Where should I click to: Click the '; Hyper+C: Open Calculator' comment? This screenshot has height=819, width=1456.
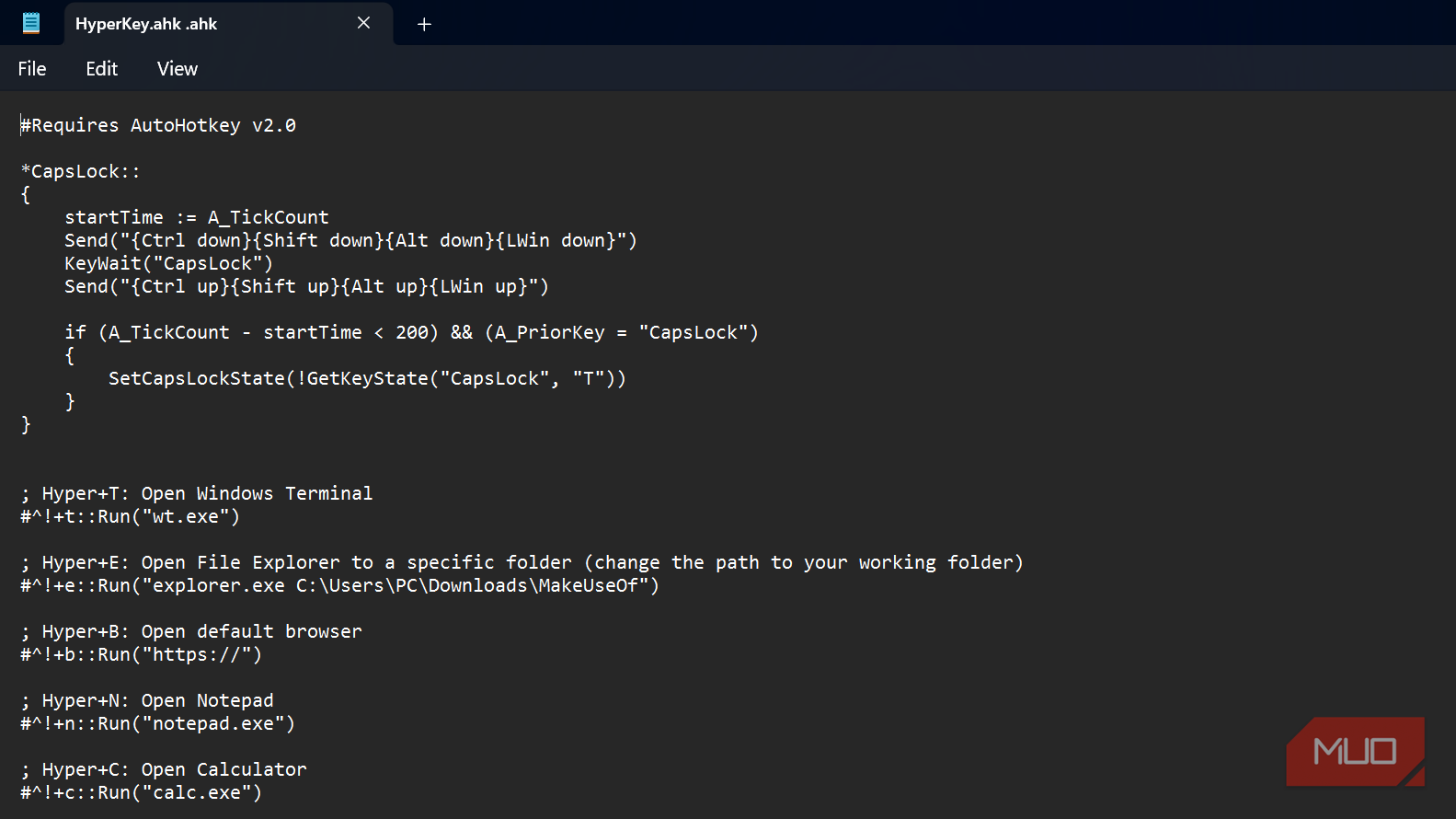coord(164,769)
